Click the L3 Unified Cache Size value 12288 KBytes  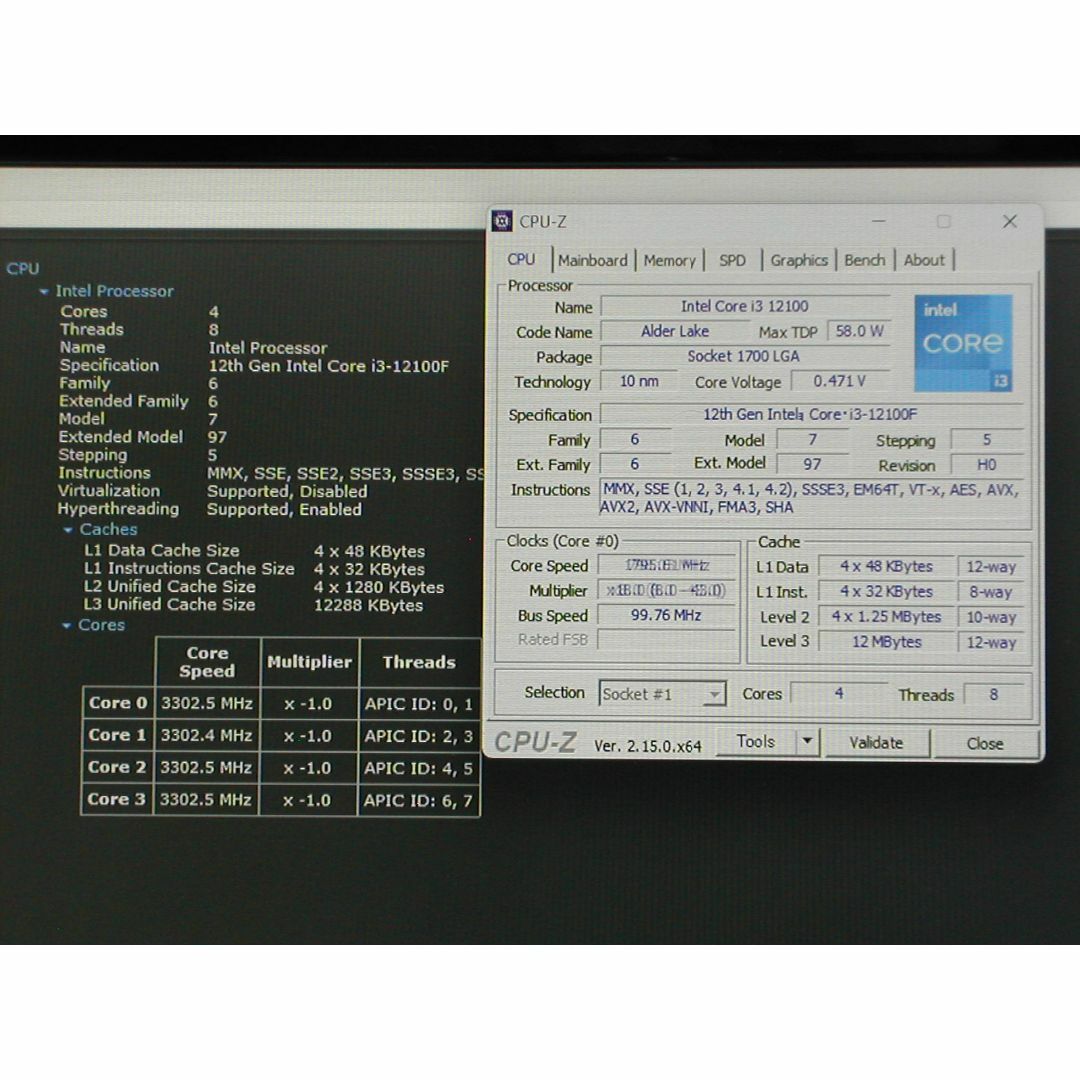coord(368,605)
